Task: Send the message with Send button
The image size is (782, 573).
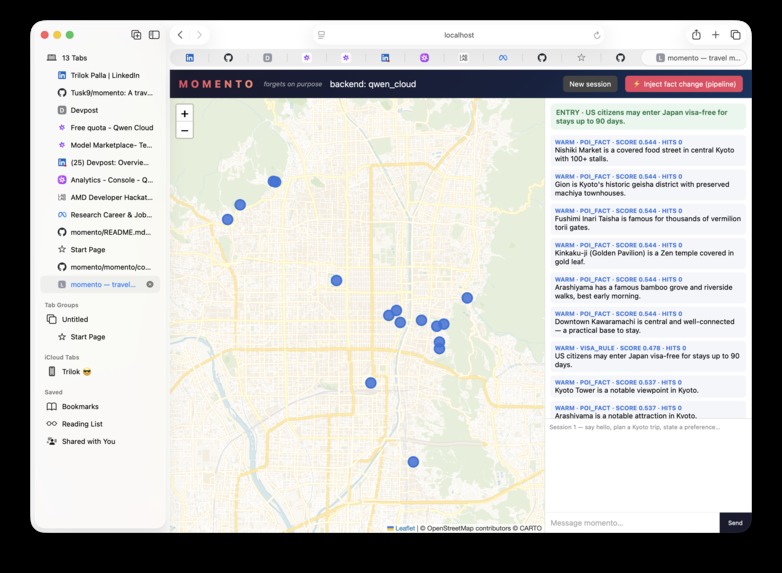Action: [x=735, y=523]
